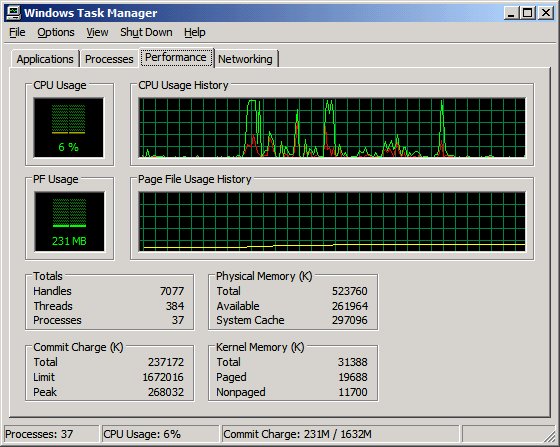This screenshot has height=447, width=560.
Task: Click Physical Memory Available 261964
Action: coord(350,306)
